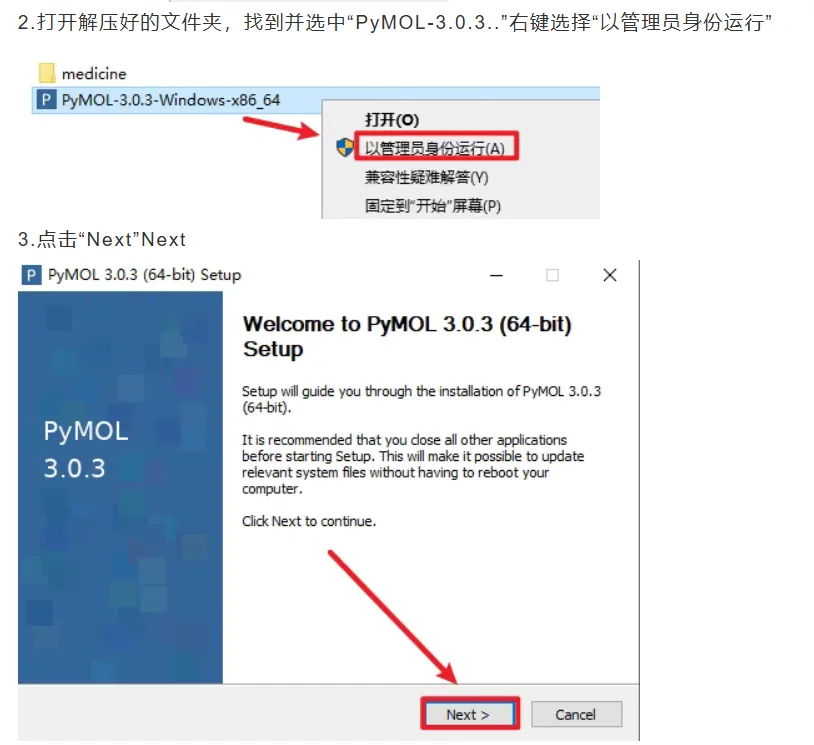Choose "固定到"开始"屏幕(P)" menu entry

(x=432, y=206)
